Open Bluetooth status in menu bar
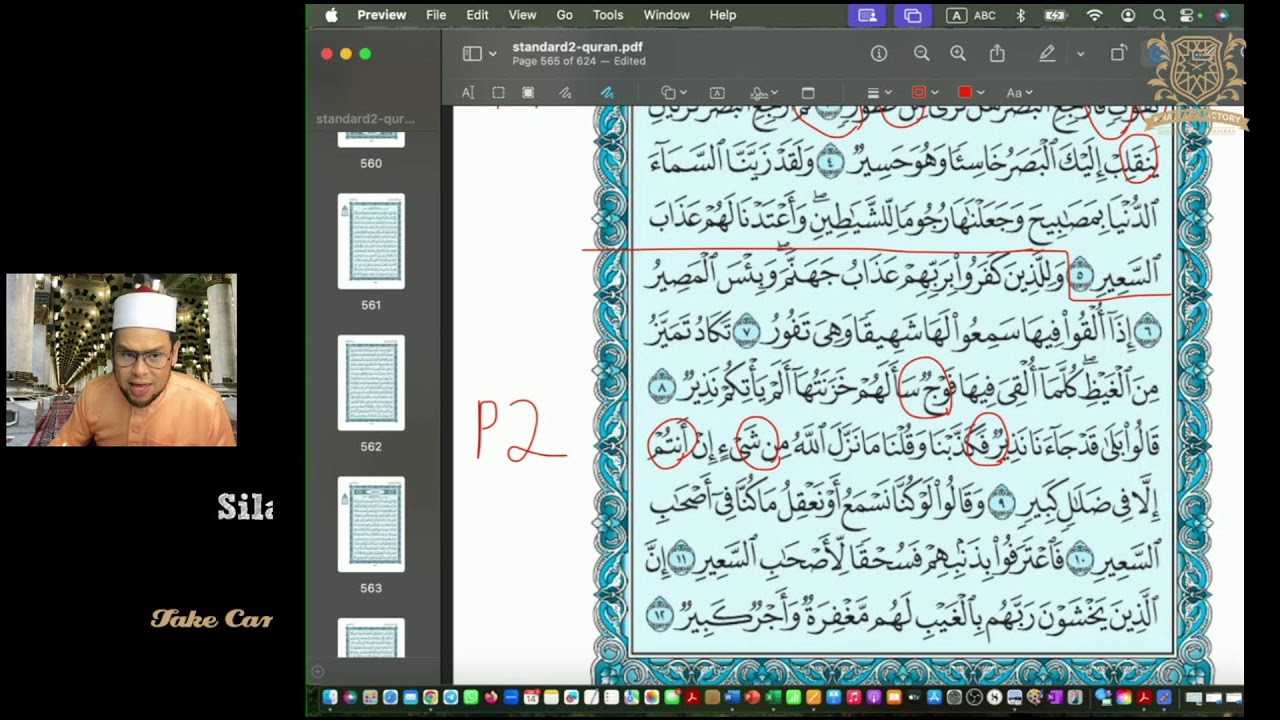 pyautogui.click(x=1021, y=15)
